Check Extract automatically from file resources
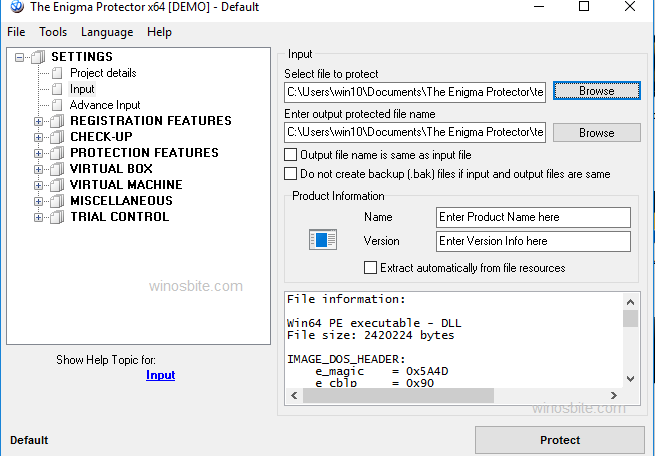This screenshot has width=655, height=456. (370, 268)
